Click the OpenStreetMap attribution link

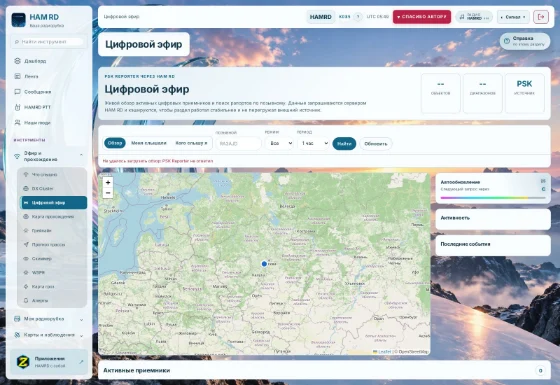tap(413, 352)
